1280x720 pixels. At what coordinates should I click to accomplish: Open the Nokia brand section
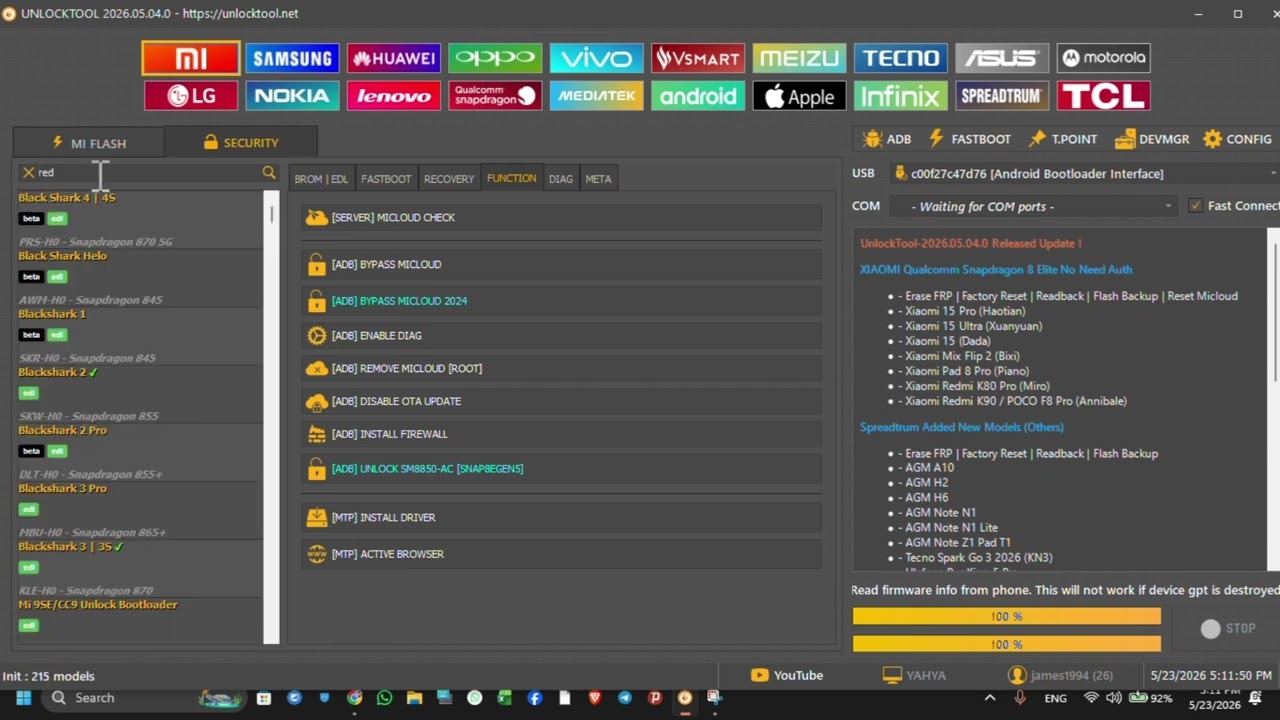[292, 96]
